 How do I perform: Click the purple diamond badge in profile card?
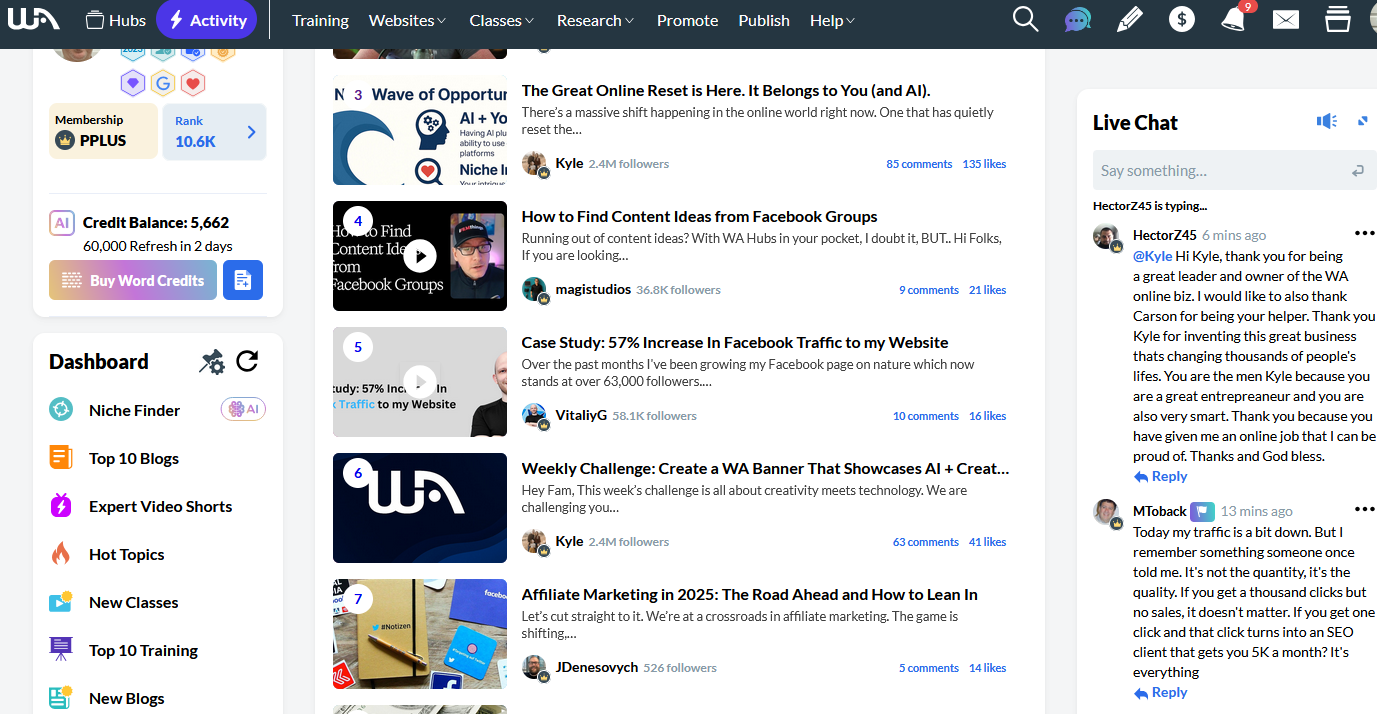(x=132, y=83)
